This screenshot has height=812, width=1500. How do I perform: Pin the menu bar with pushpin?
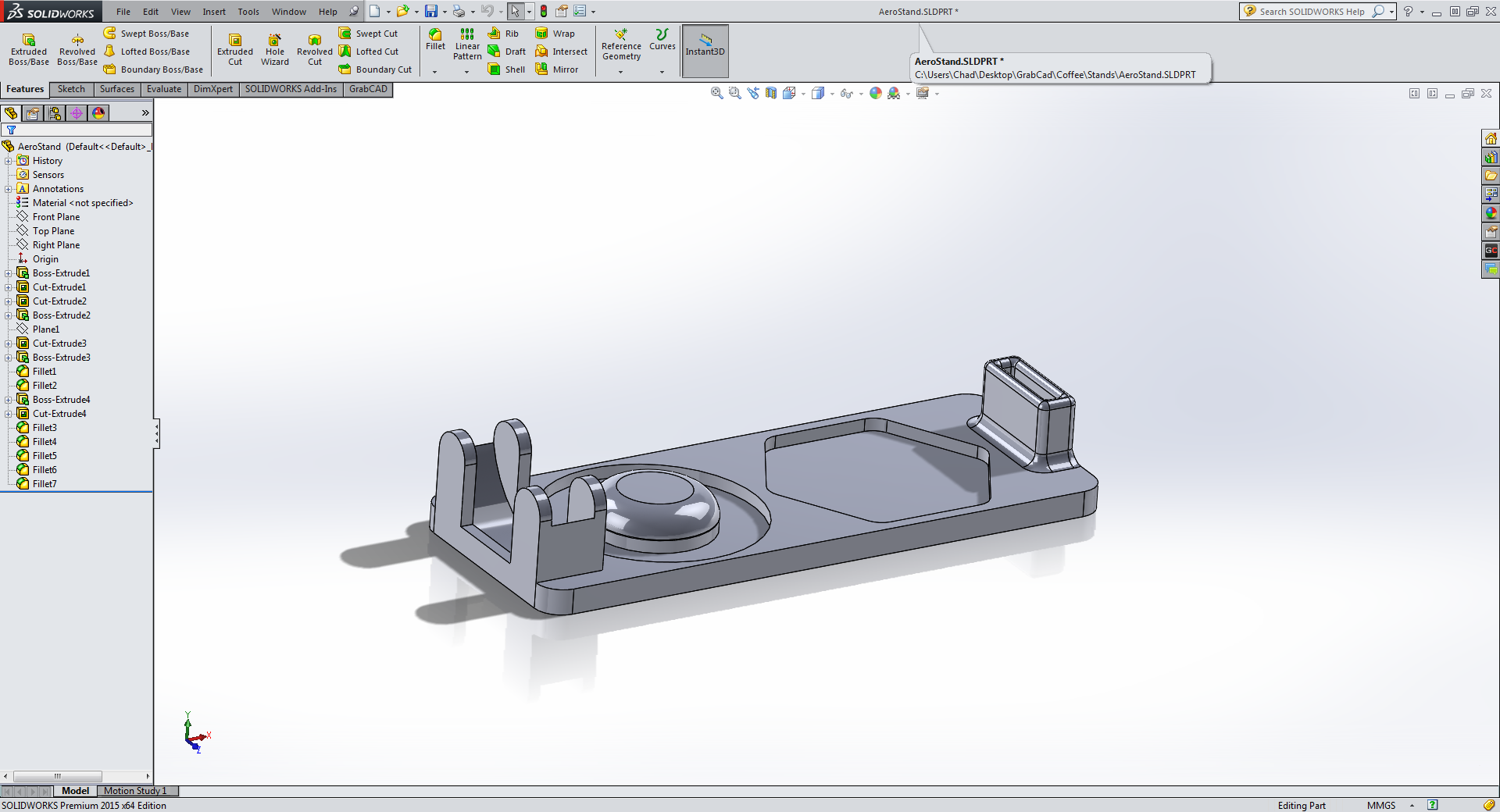[354, 12]
